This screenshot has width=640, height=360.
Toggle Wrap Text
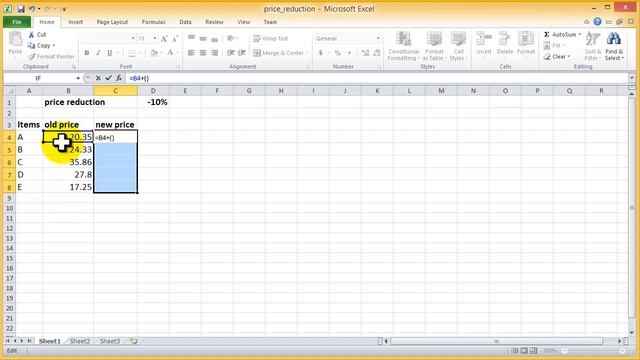271,38
